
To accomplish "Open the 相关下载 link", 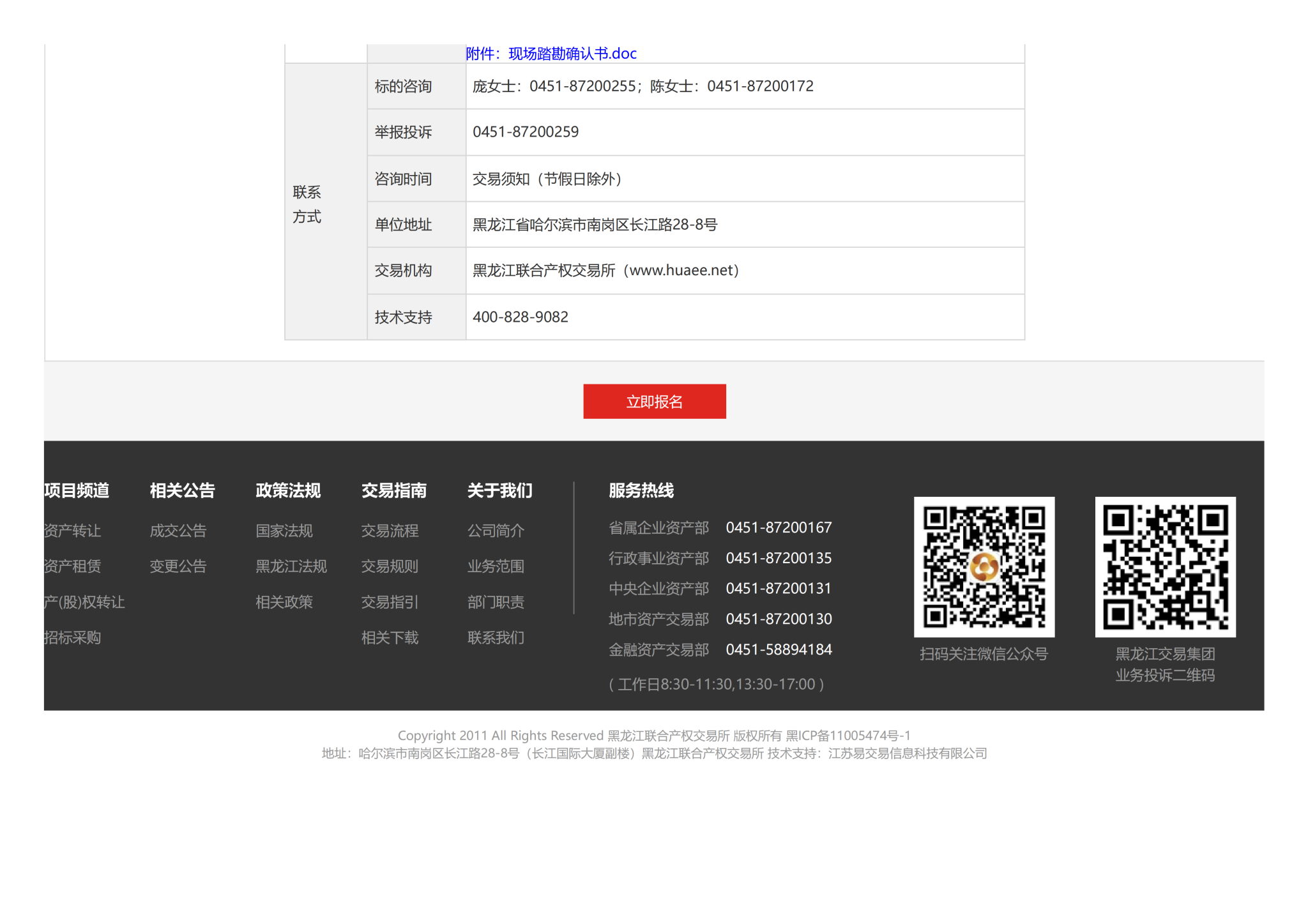I will (x=390, y=638).
